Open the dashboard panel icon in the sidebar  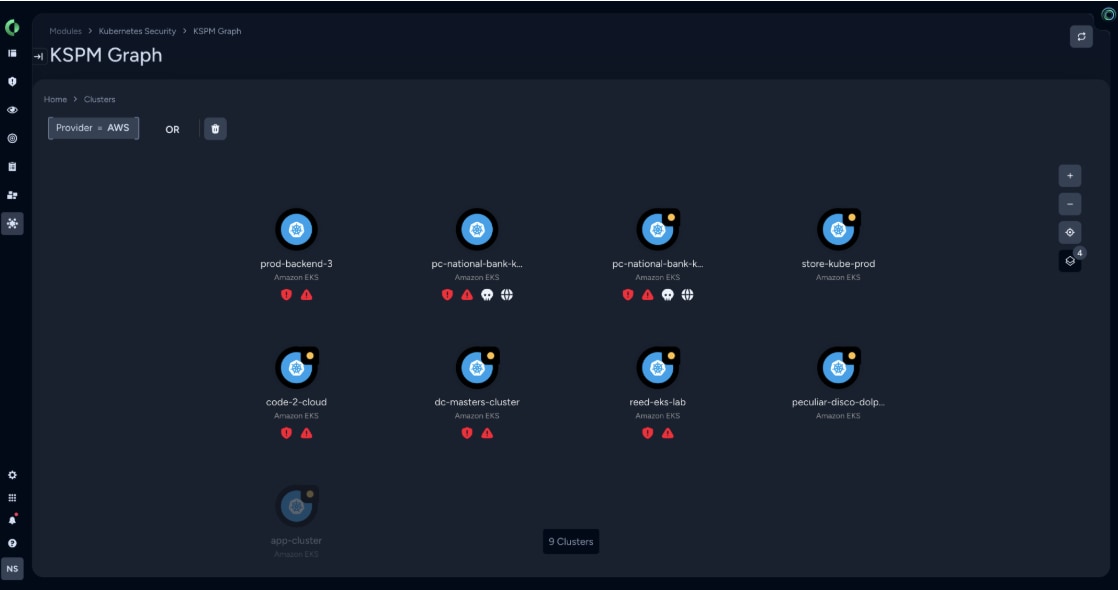pyautogui.click(x=12, y=54)
